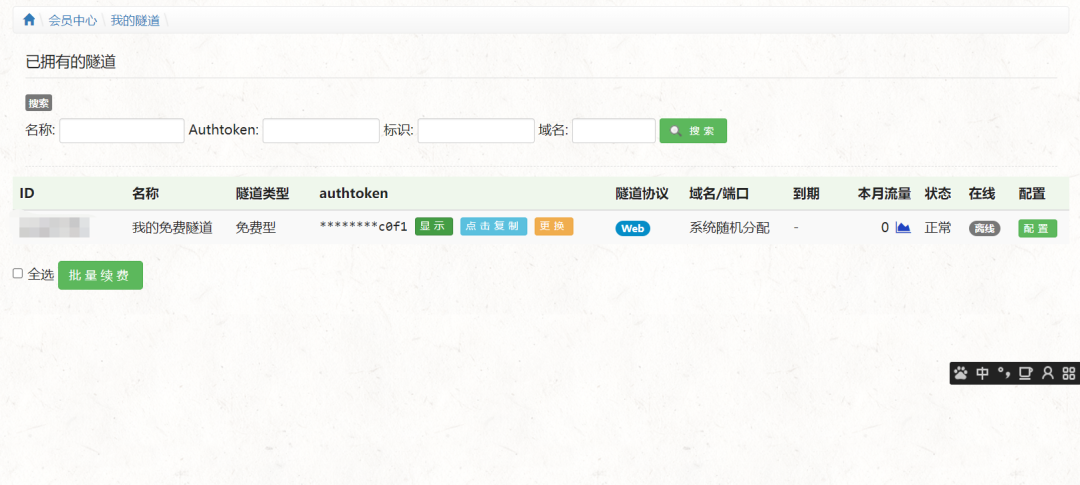Toggle the 全选 select-all checkbox
Image resolution: width=1080 pixels, height=485 pixels.
18,274
